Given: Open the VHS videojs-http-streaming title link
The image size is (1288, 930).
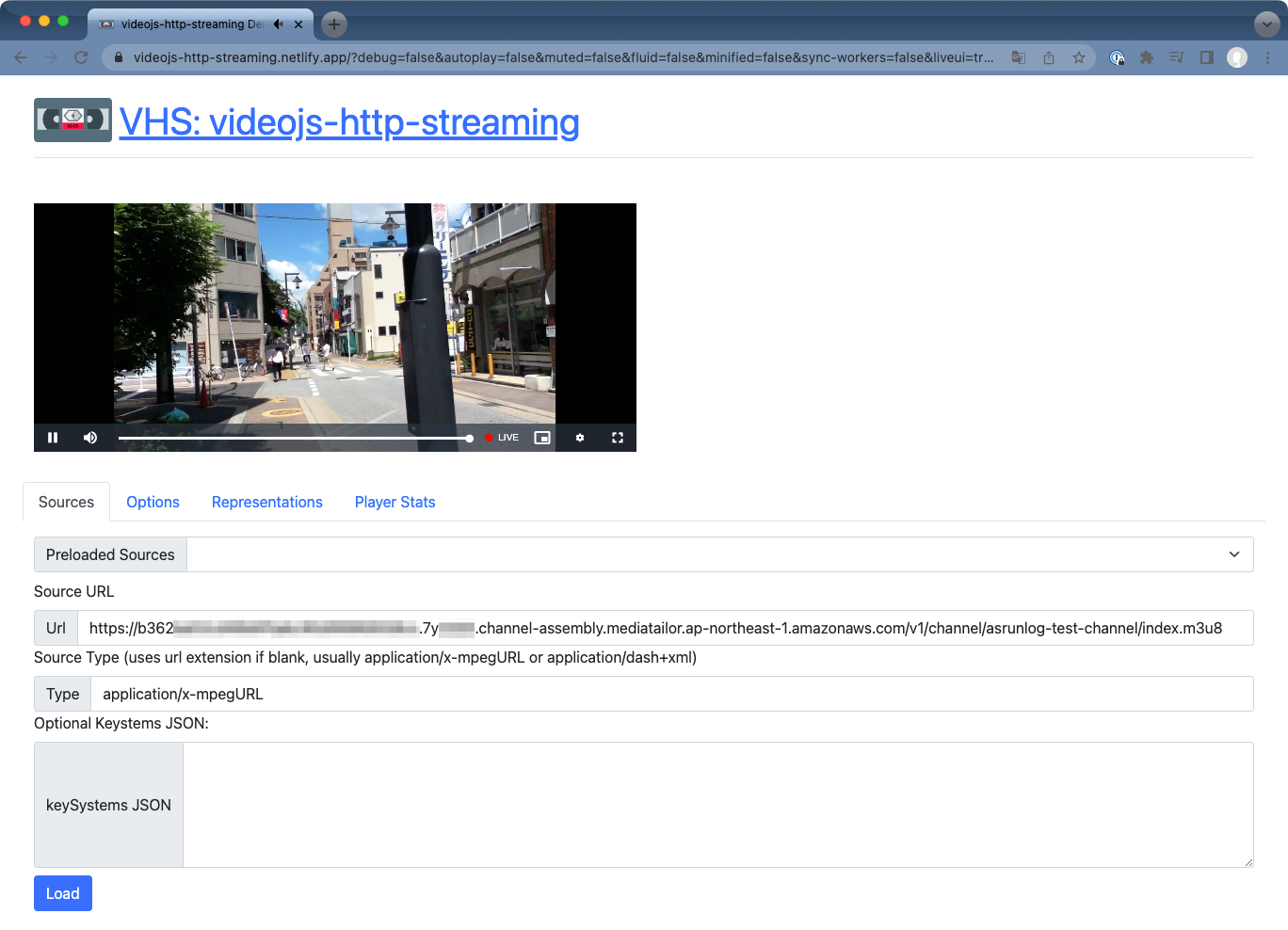Looking at the screenshot, I should click(349, 122).
